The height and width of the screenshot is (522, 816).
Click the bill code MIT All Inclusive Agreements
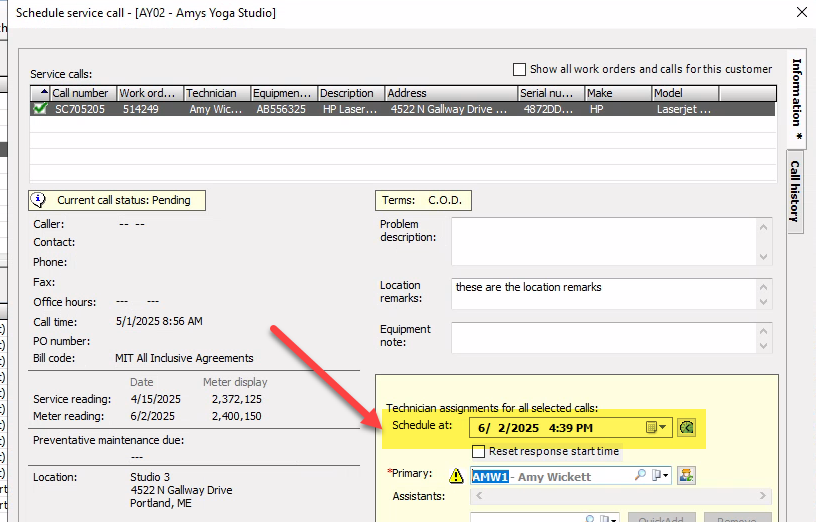(x=184, y=358)
